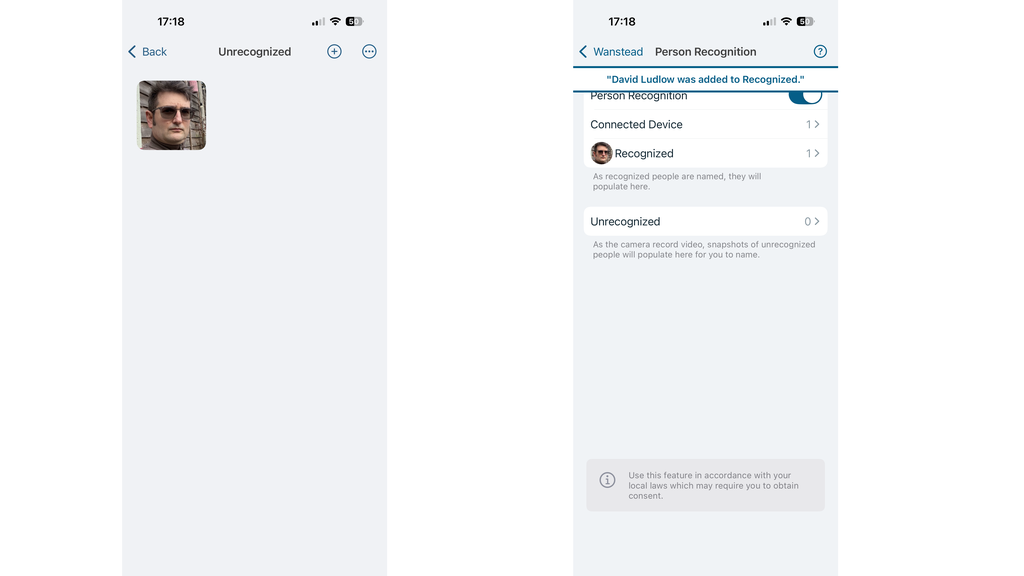The height and width of the screenshot is (576, 1024).
Task: Tap the 'David Ludlow was added' banner
Action: click(705, 79)
